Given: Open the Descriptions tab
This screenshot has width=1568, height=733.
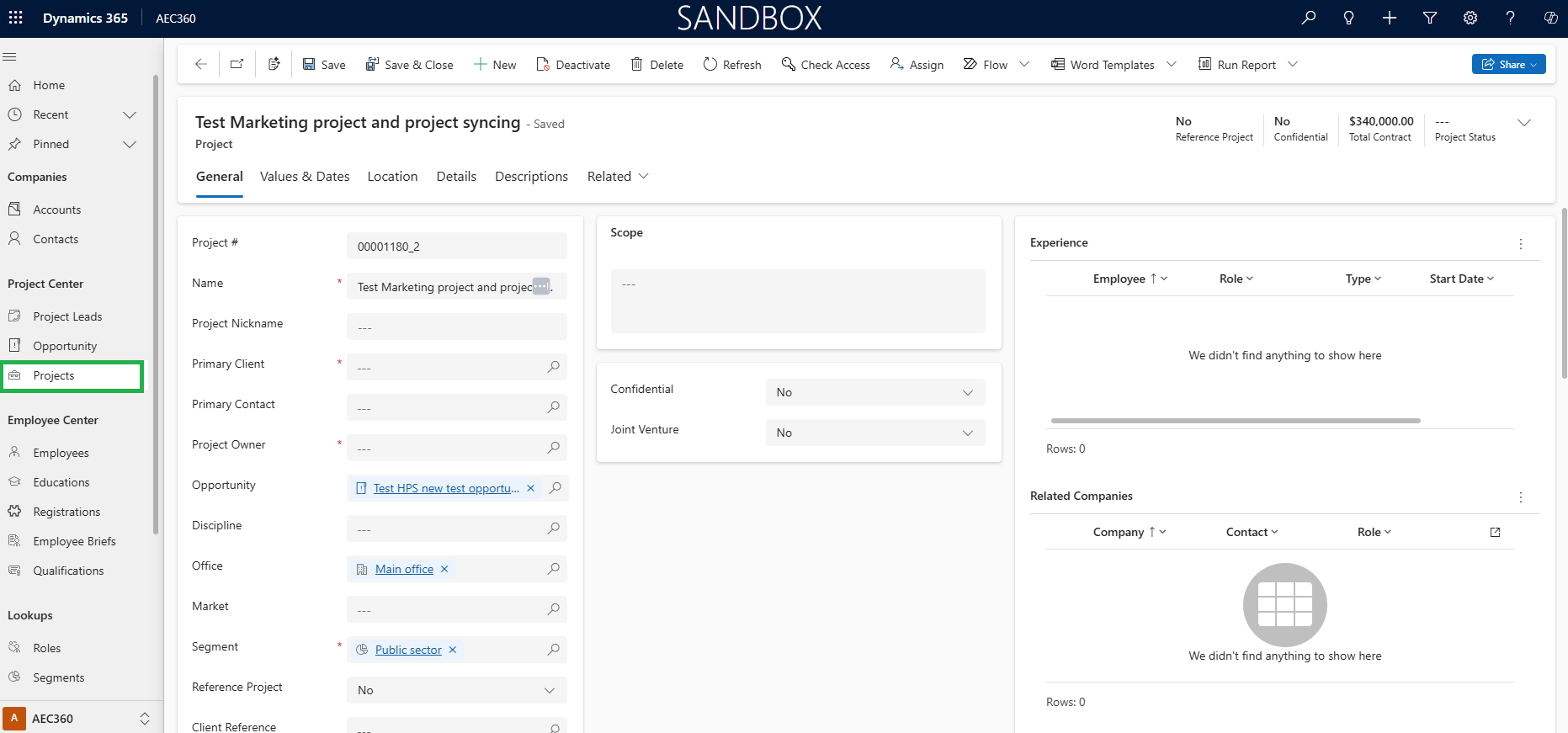Looking at the screenshot, I should [531, 176].
